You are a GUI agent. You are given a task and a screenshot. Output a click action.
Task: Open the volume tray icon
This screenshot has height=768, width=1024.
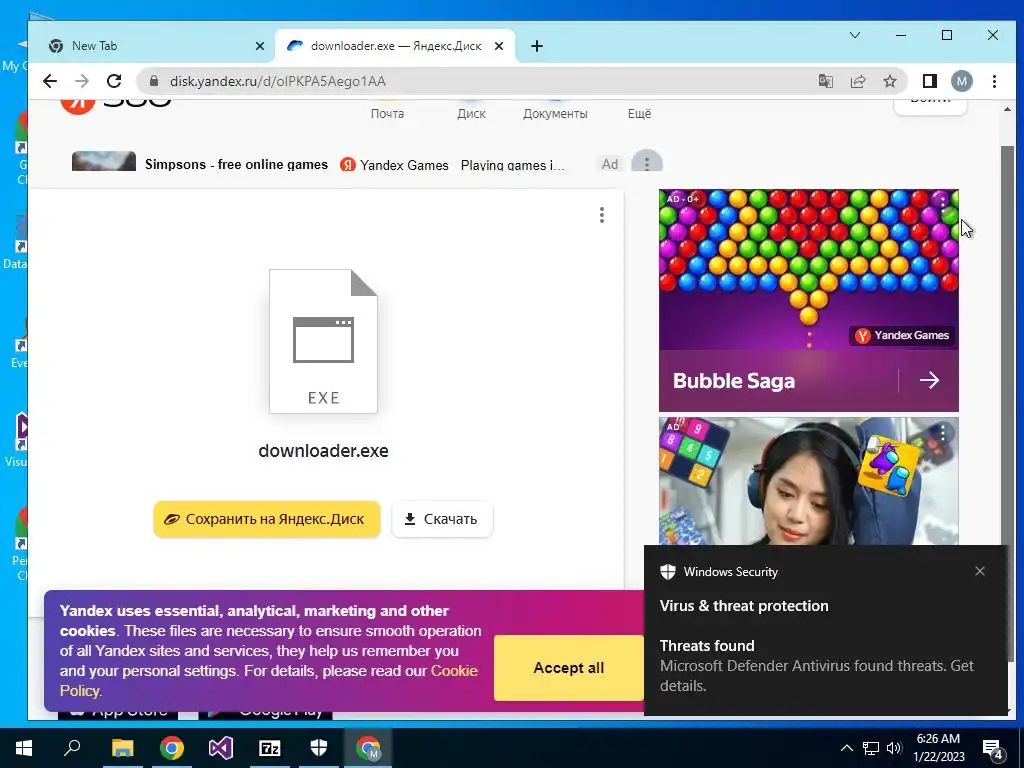[x=894, y=748]
